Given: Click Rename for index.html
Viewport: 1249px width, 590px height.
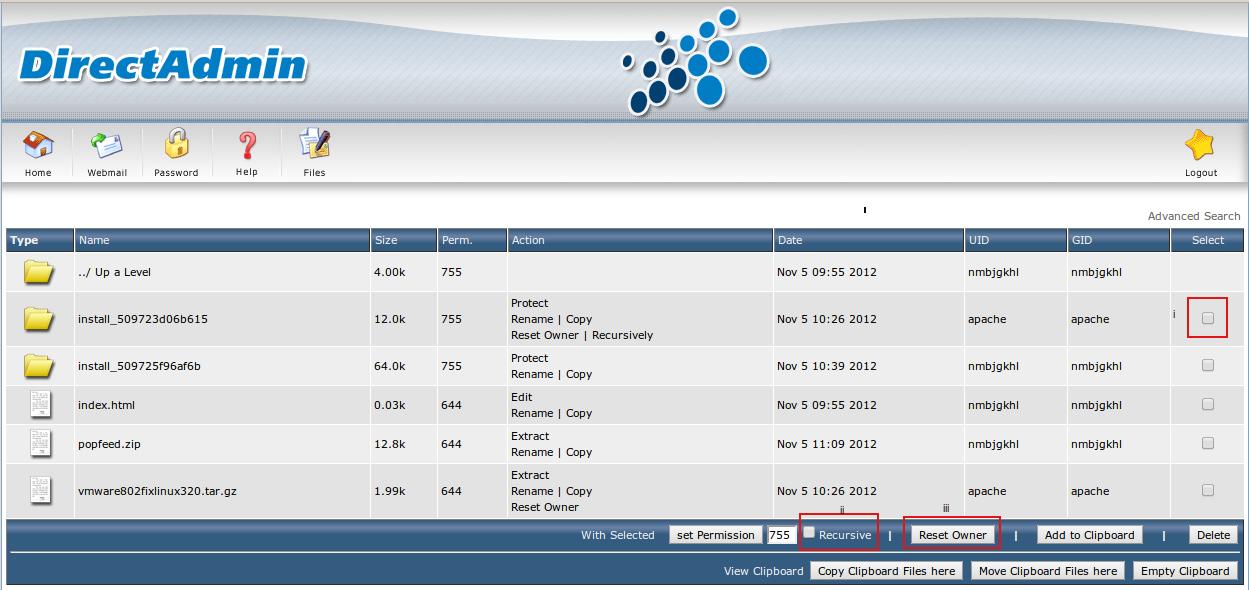Looking at the screenshot, I should click(532, 413).
